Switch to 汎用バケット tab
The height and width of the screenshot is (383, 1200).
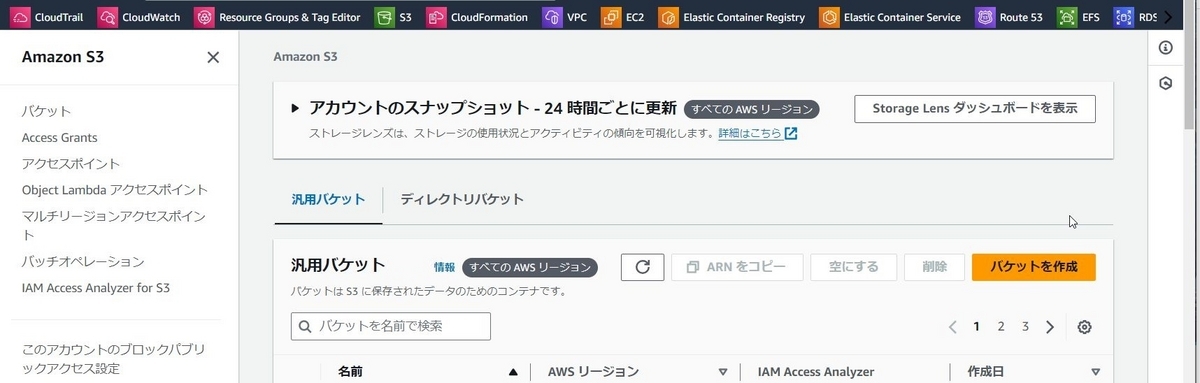click(x=328, y=199)
